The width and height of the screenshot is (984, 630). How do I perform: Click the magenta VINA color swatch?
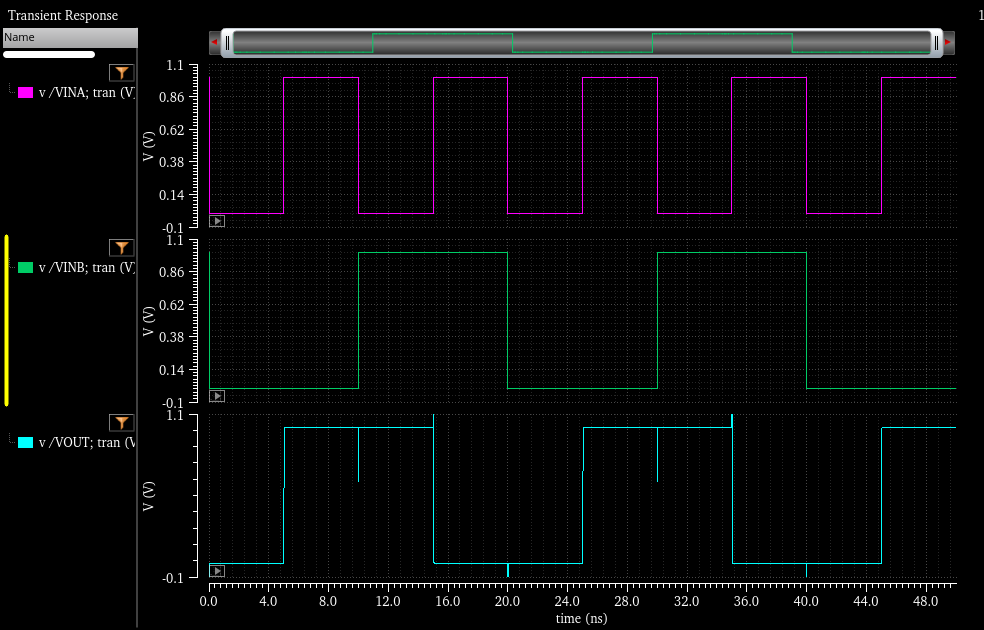25,92
